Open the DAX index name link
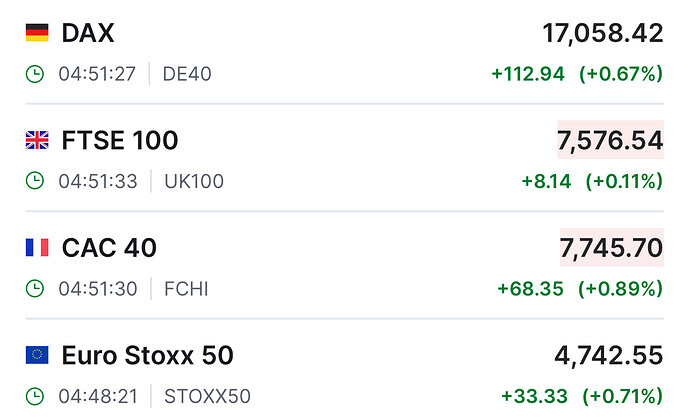This screenshot has width=690, height=417. click(88, 33)
